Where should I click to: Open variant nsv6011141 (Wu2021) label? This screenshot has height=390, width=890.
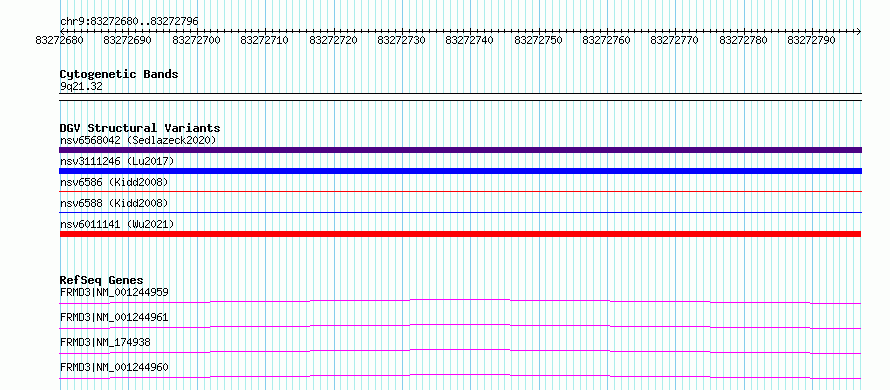tap(117, 224)
